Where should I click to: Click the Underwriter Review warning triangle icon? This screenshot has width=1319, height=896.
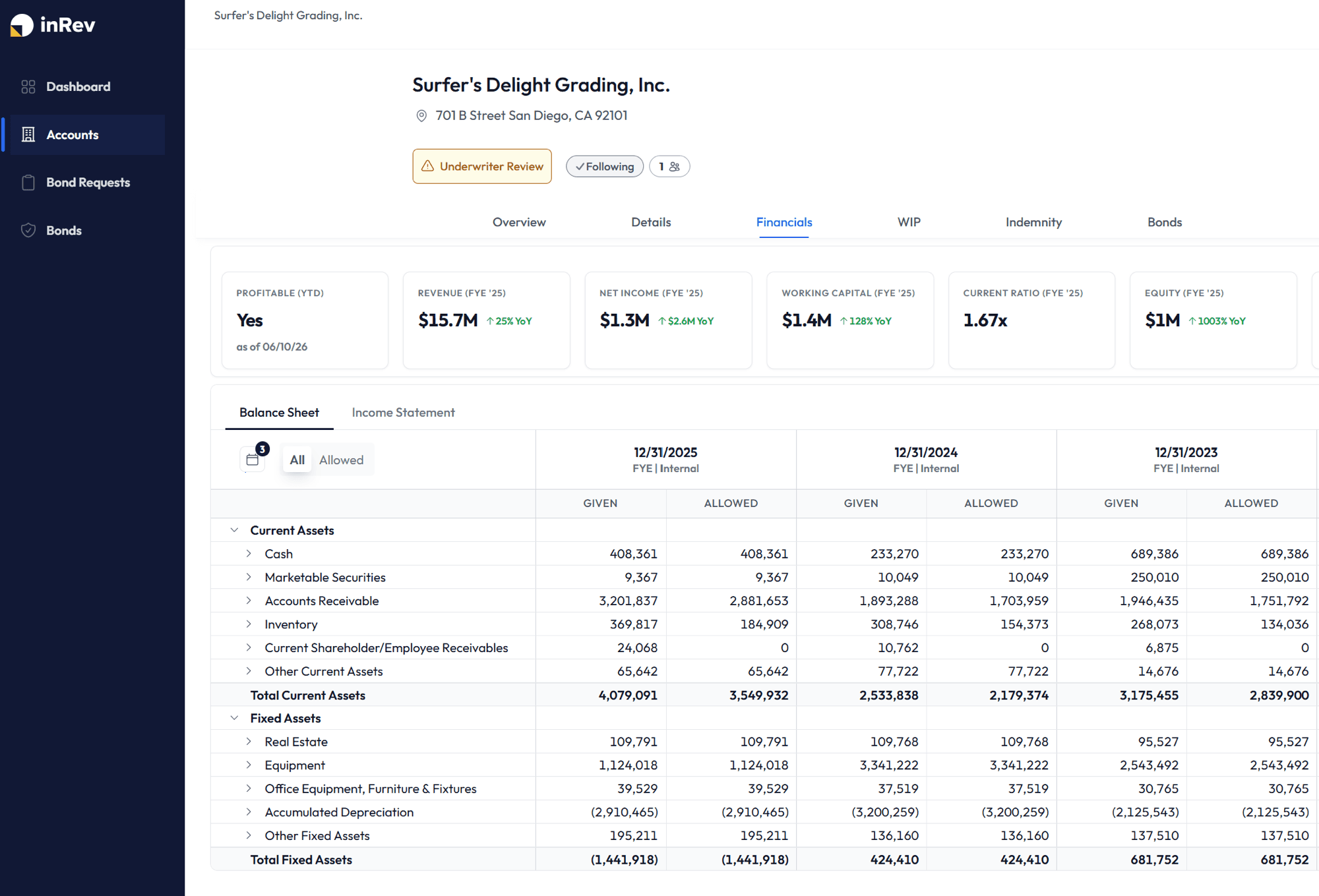click(x=428, y=166)
